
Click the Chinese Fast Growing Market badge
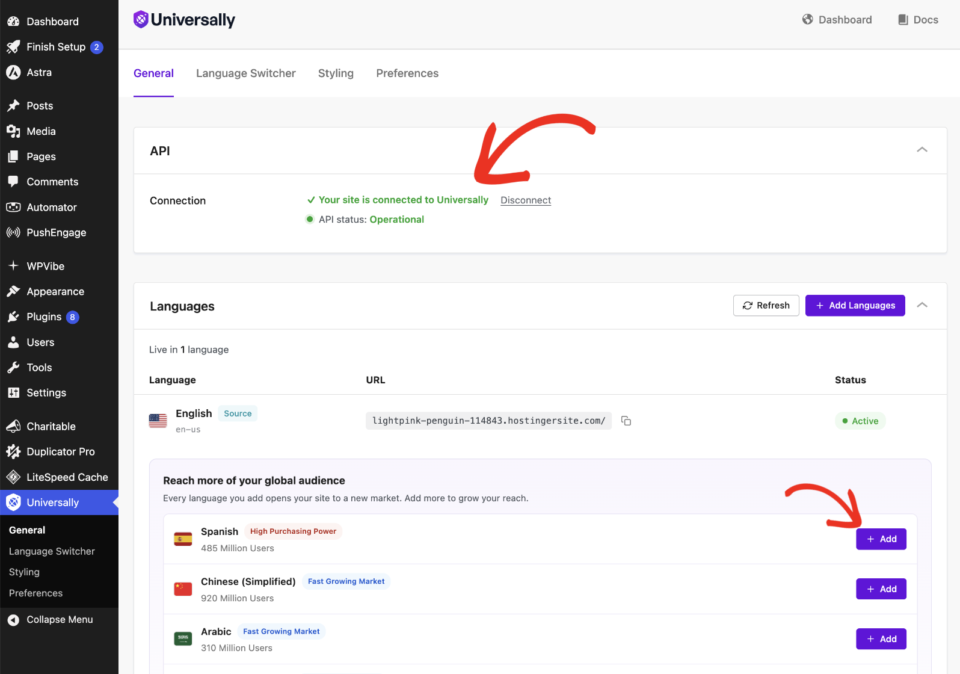click(x=346, y=582)
